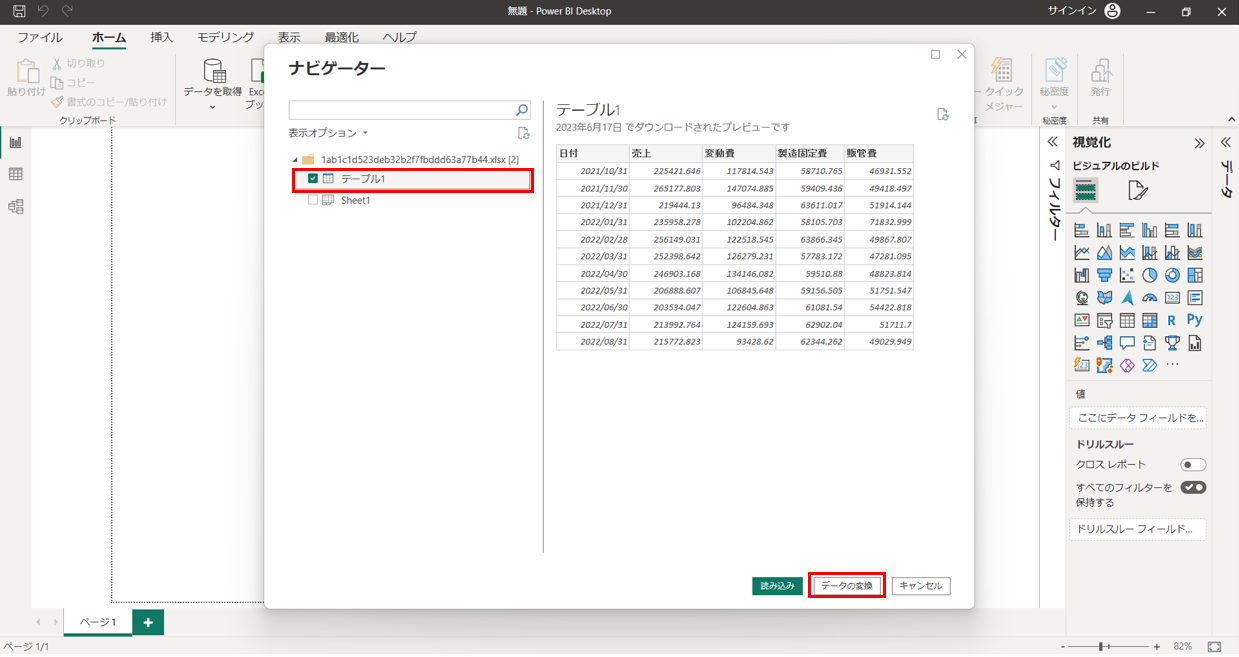Add a KPI visual
This screenshot has width=1239, height=657.
click(x=1082, y=321)
